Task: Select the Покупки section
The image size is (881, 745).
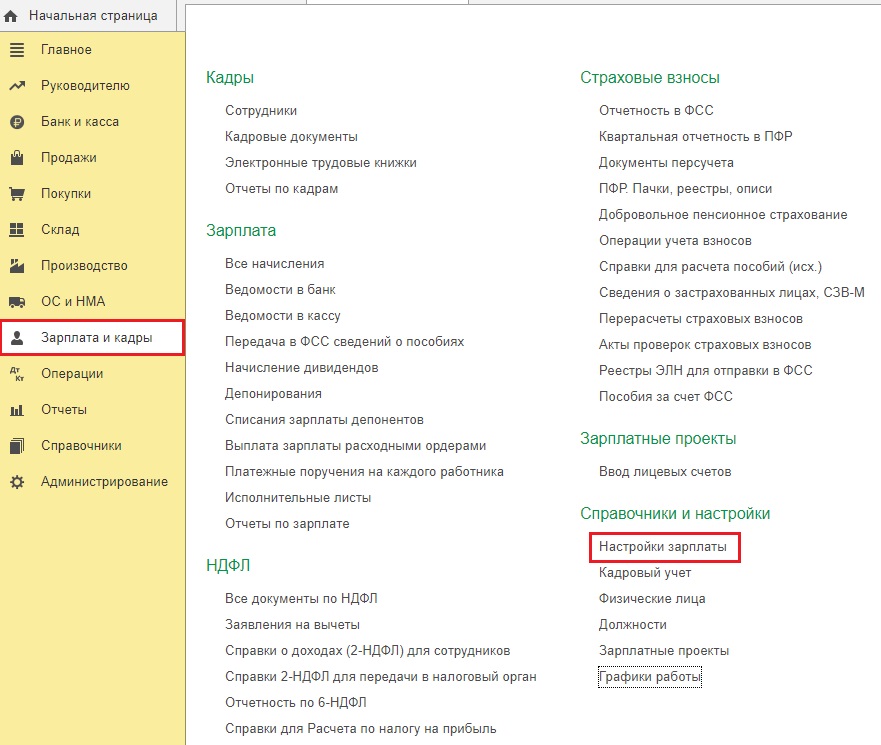Action: [x=66, y=193]
